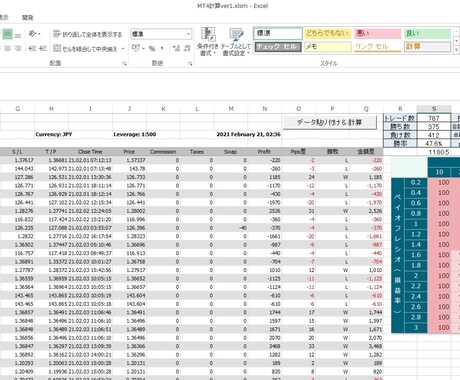The width and height of the screenshot is (460, 380).
Task: Select column M header
Action: [x=231, y=109]
